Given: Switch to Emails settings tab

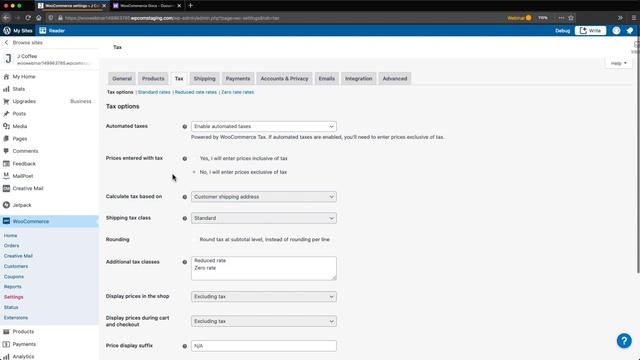Looking at the screenshot, I should tap(327, 78).
